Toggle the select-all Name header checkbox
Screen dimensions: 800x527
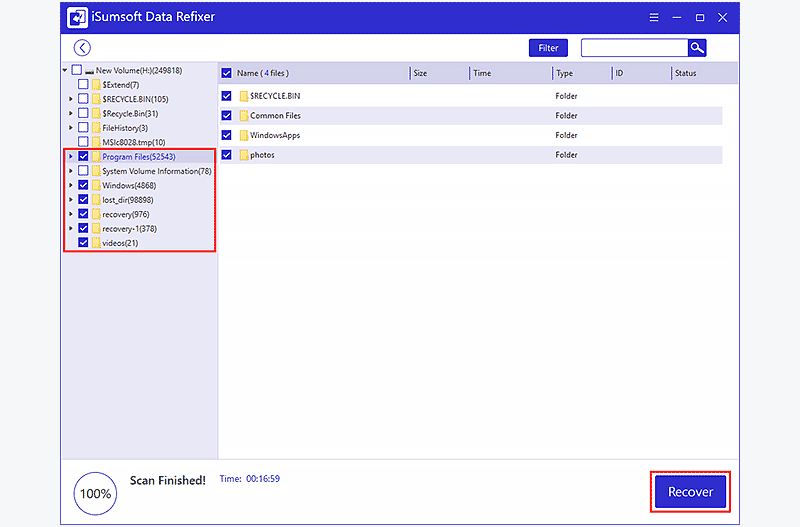[x=227, y=73]
